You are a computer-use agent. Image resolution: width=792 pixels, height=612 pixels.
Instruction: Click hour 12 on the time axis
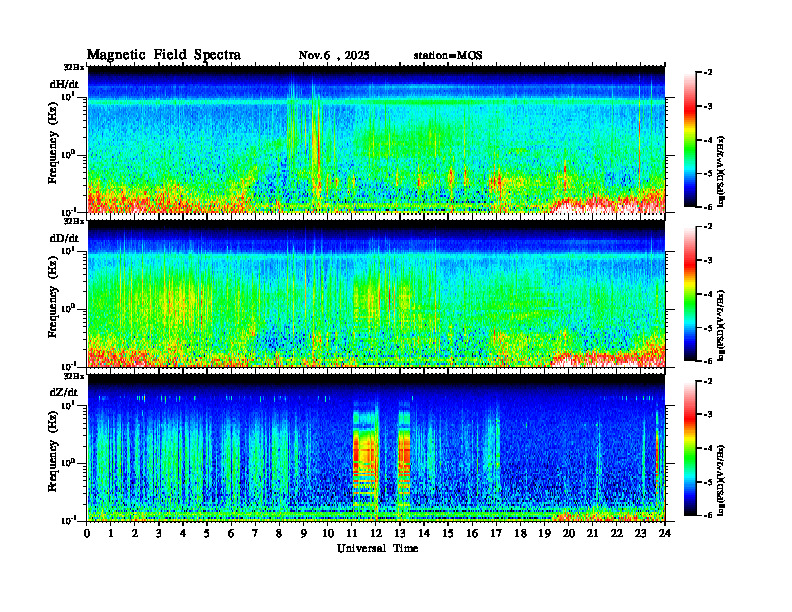point(376,533)
